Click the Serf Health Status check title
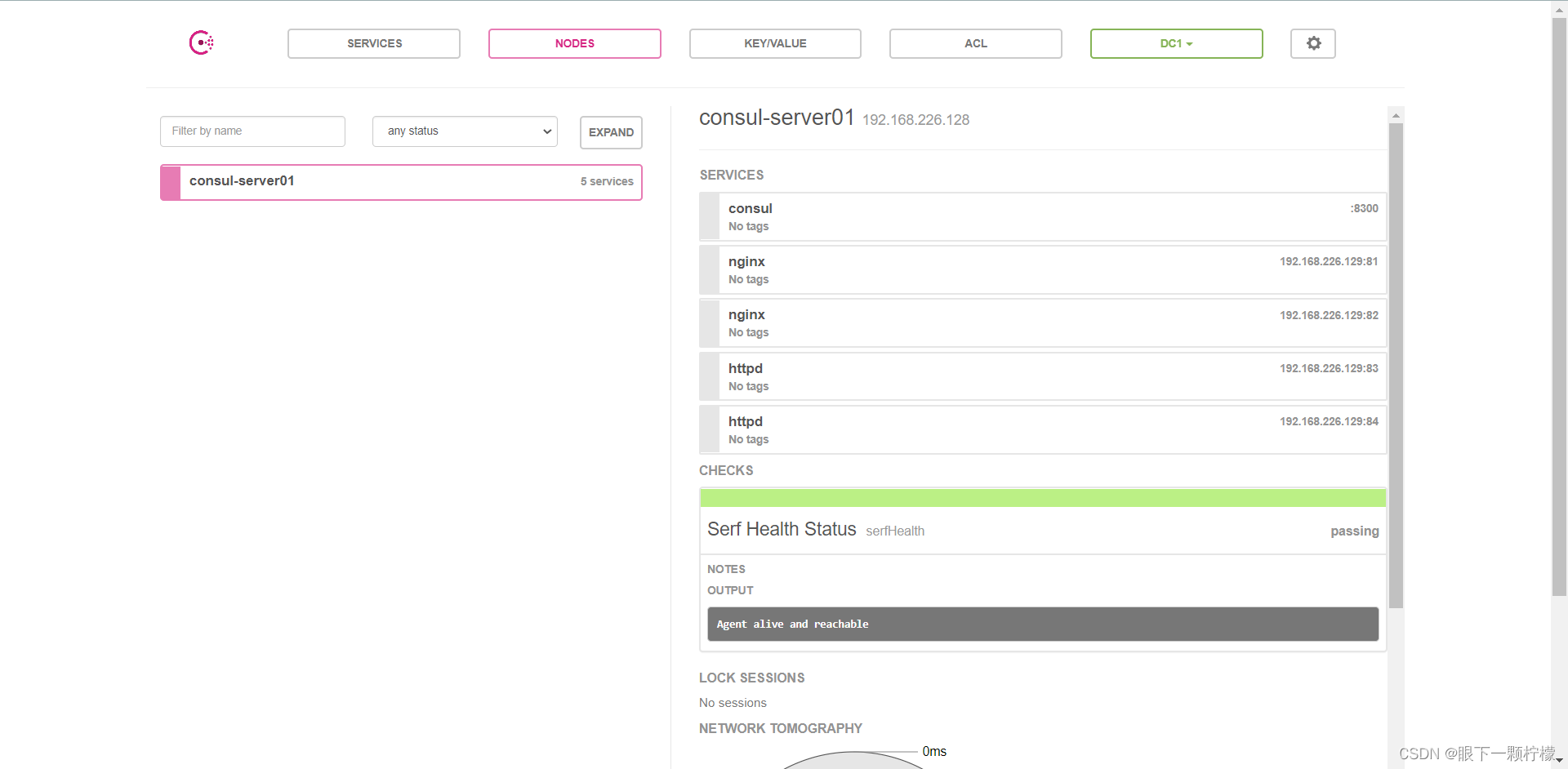This screenshot has width=1568, height=769. click(782, 530)
